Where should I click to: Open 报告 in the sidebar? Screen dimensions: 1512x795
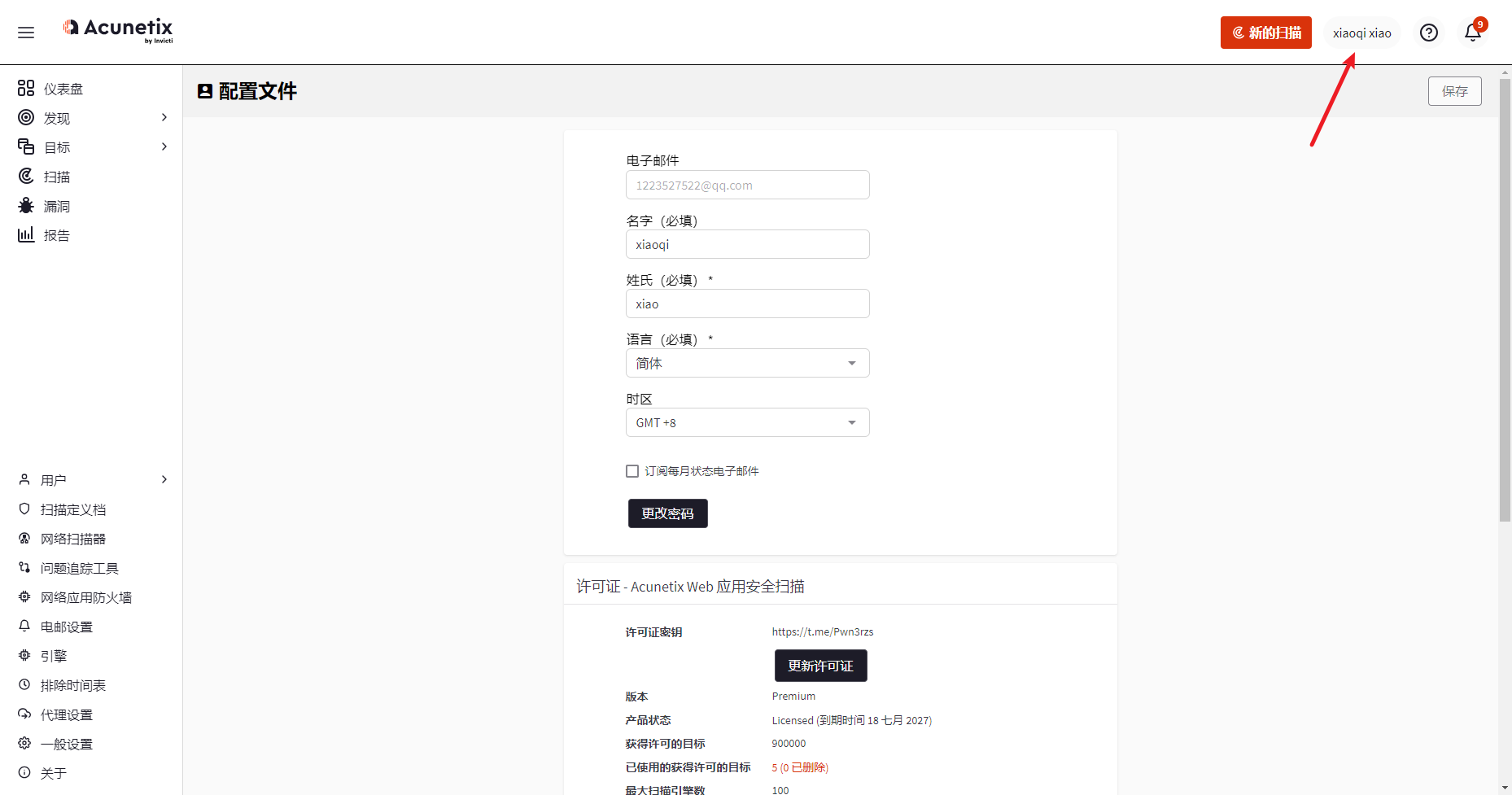(x=57, y=235)
